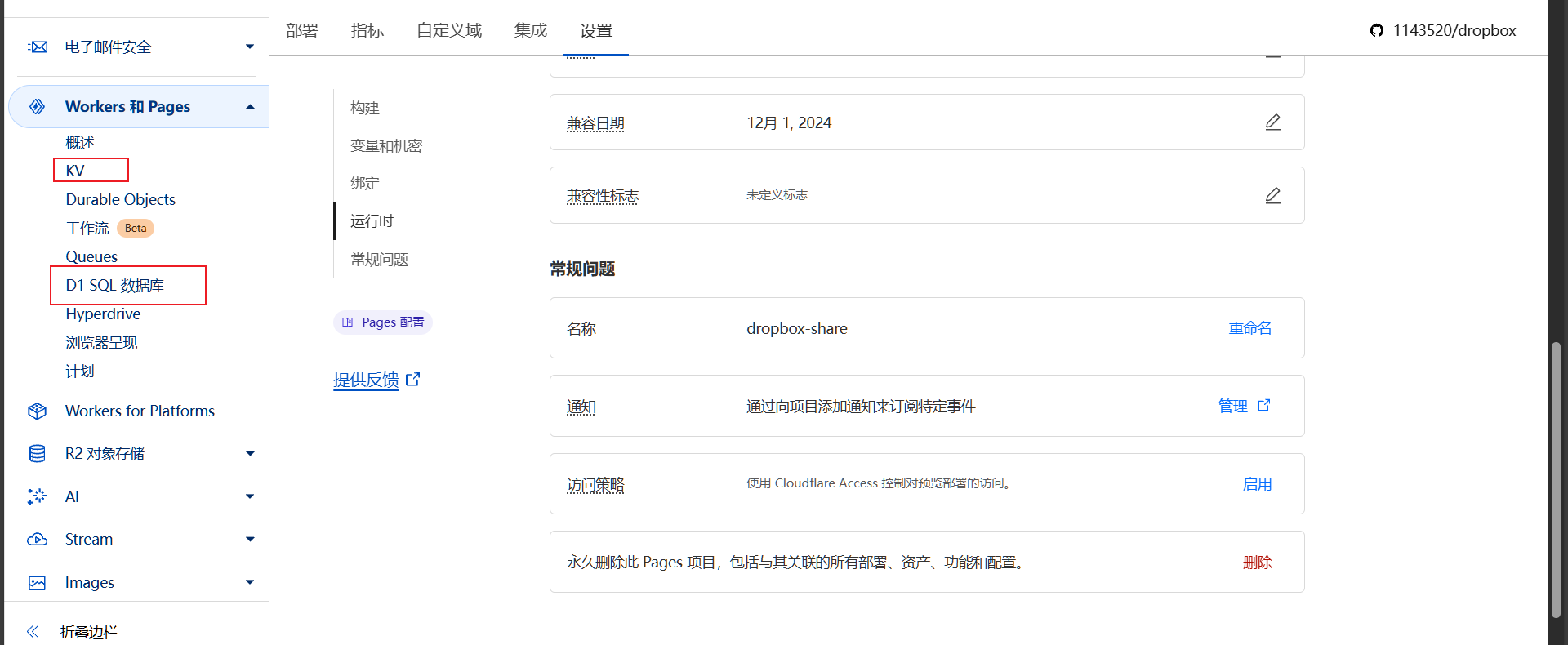Expand the Stream dropdown arrow
This screenshot has height=645, width=1568.
[250, 540]
